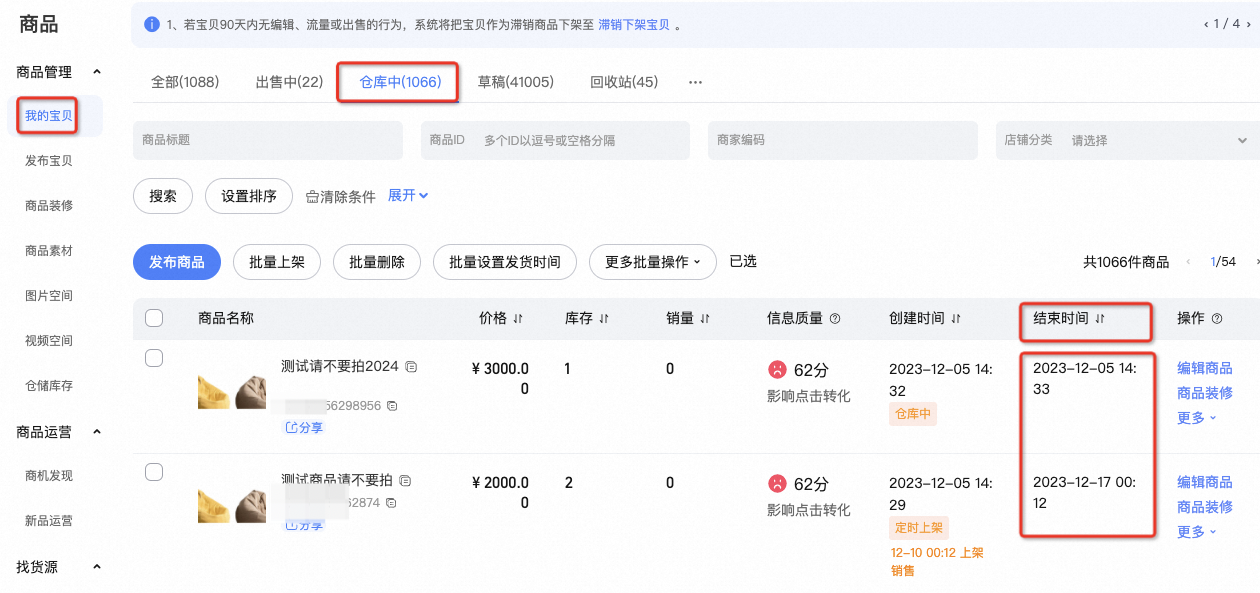This screenshot has width=1260, height=593.
Task: Switch to the 全部(1088) tab
Action: coord(185,82)
